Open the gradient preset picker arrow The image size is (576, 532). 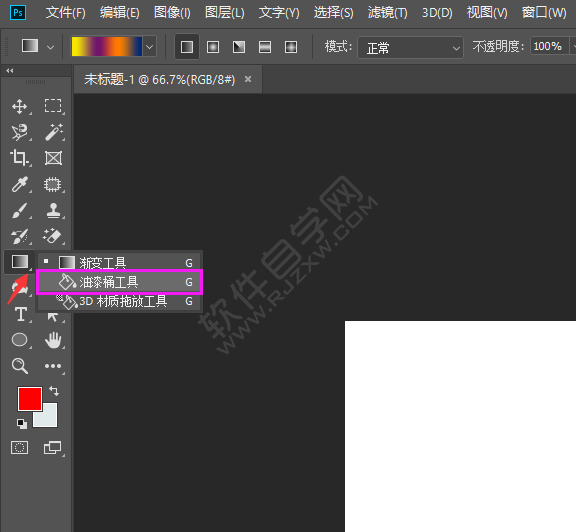[150, 47]
